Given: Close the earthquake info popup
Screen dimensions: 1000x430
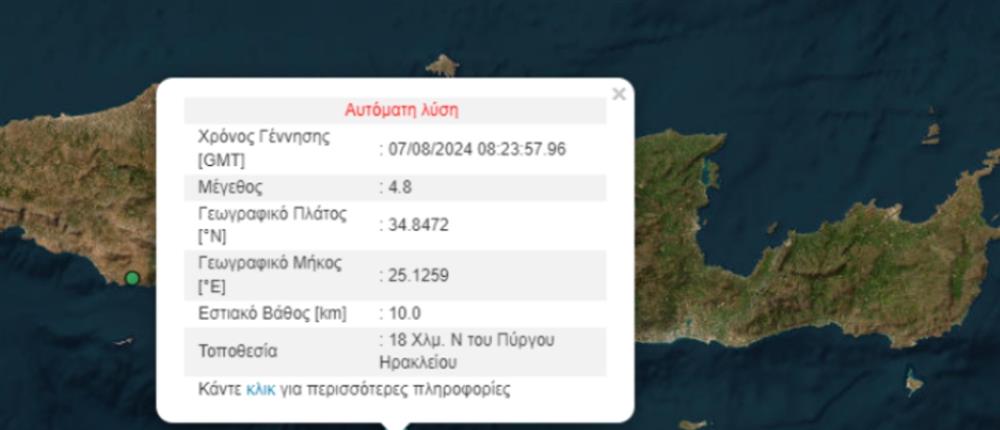Looking at the screenshot, I should [619, 94].
